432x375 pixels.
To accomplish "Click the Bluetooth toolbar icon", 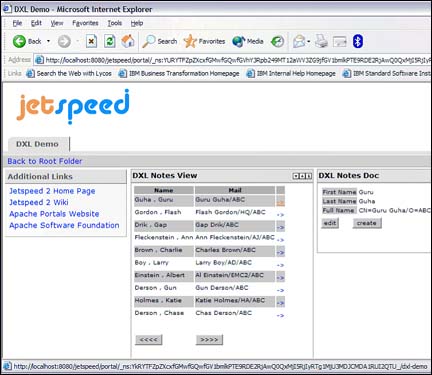I will click(357, 41).
